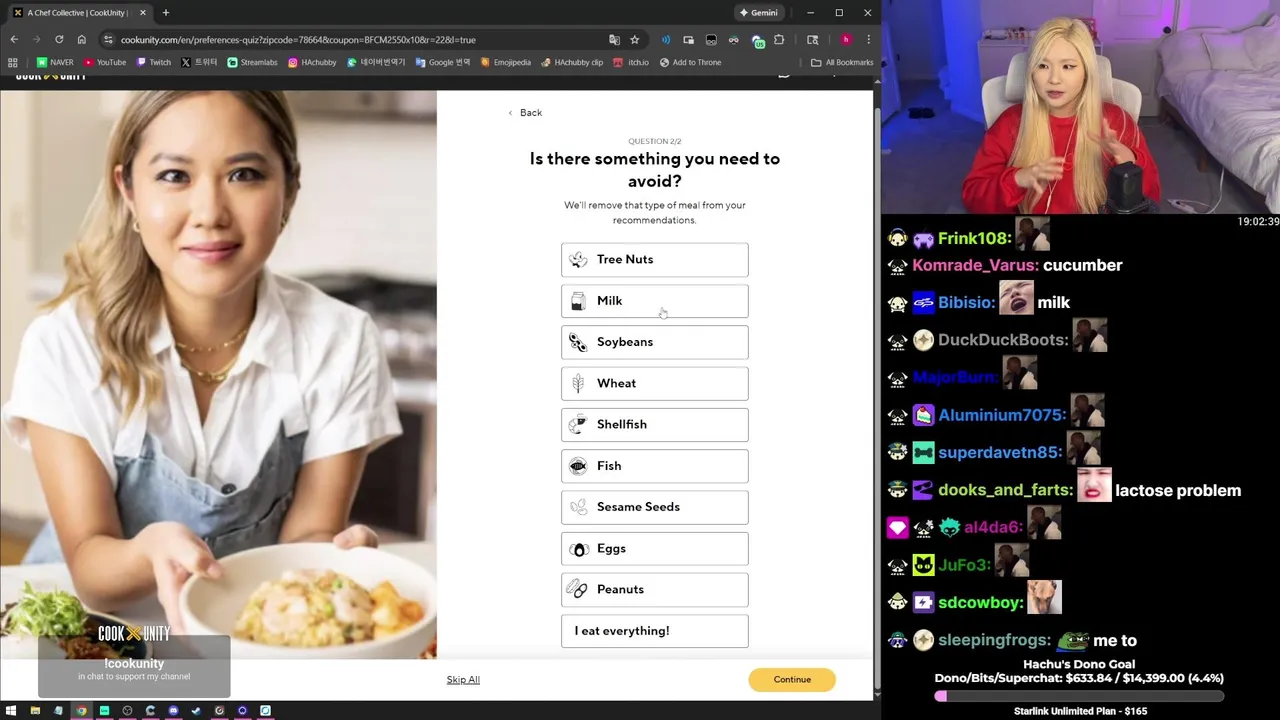Click the browser back arrow
The width and height of the screenshot is (1280, 720).
[14, 40]
